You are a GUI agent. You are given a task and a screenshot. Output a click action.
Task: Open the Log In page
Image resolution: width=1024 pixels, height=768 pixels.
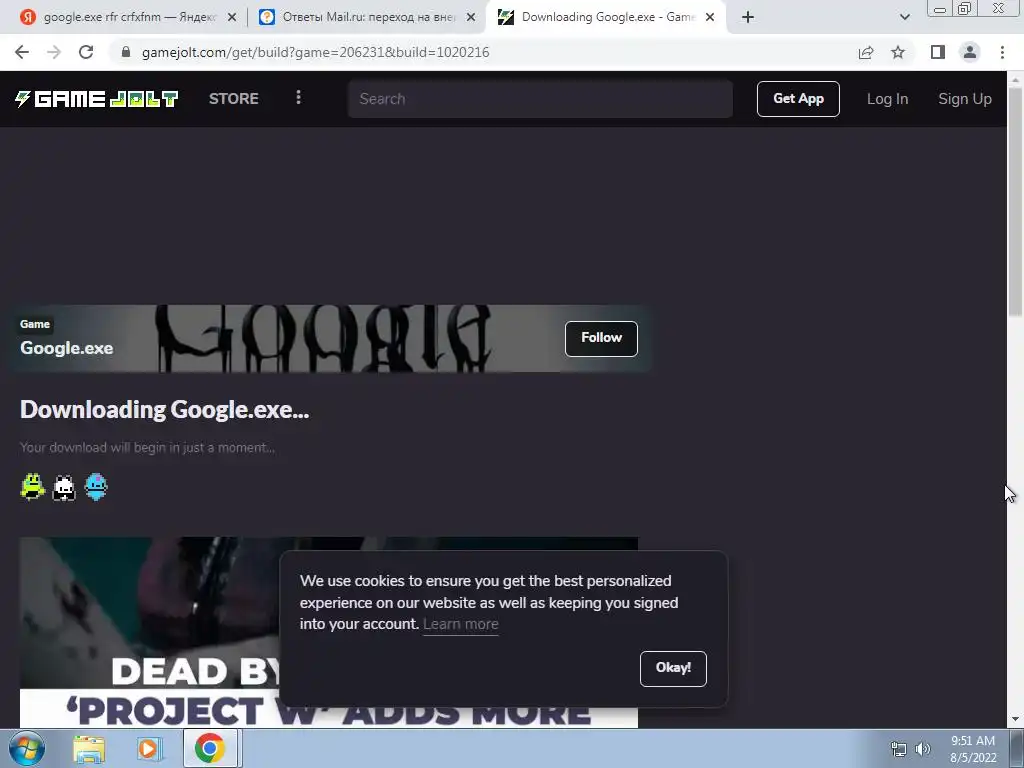pyautogui.click(x=887, y=99)
